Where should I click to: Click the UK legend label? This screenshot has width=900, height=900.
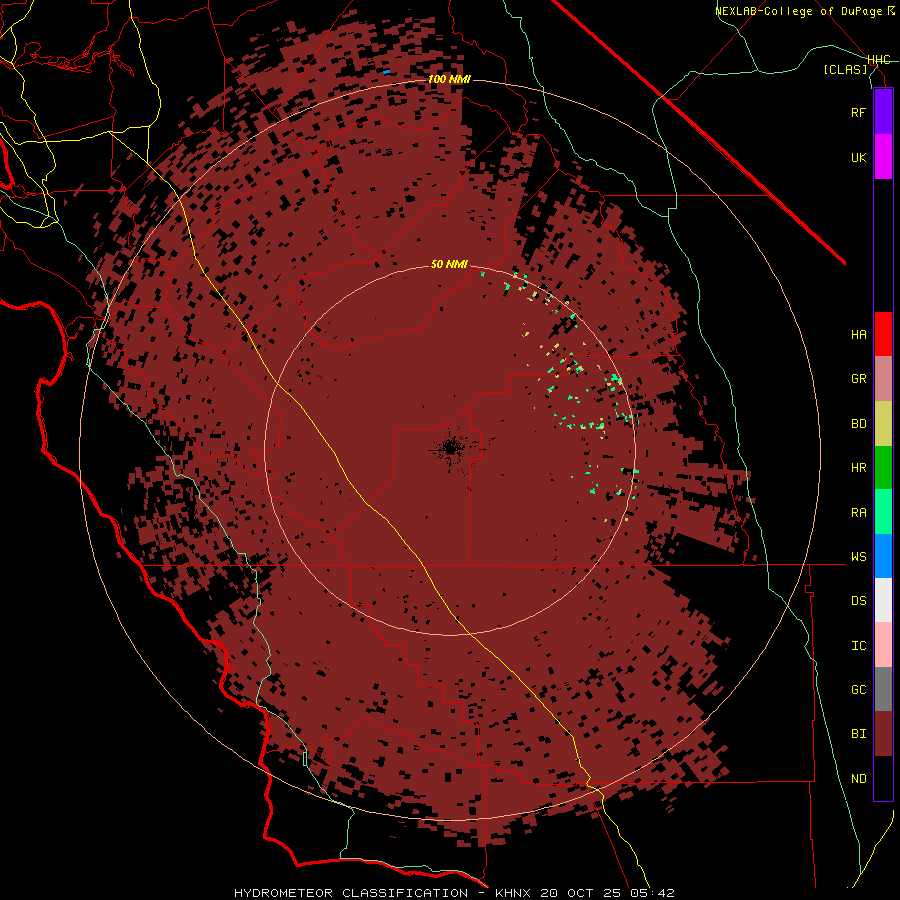coord(859,157)
